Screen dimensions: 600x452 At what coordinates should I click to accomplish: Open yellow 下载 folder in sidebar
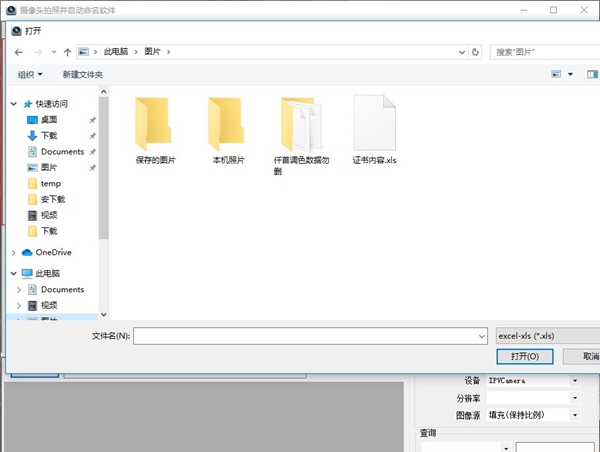coord(49,231)
